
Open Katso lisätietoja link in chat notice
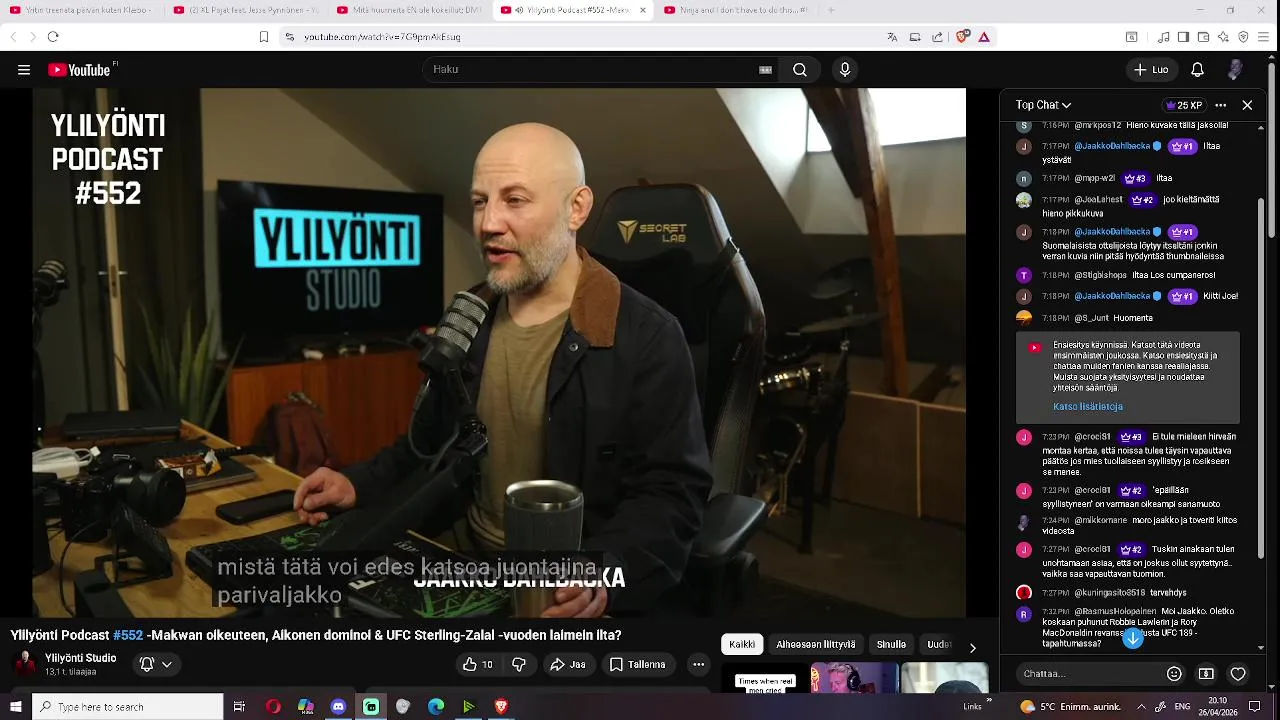coord(1088,407)
